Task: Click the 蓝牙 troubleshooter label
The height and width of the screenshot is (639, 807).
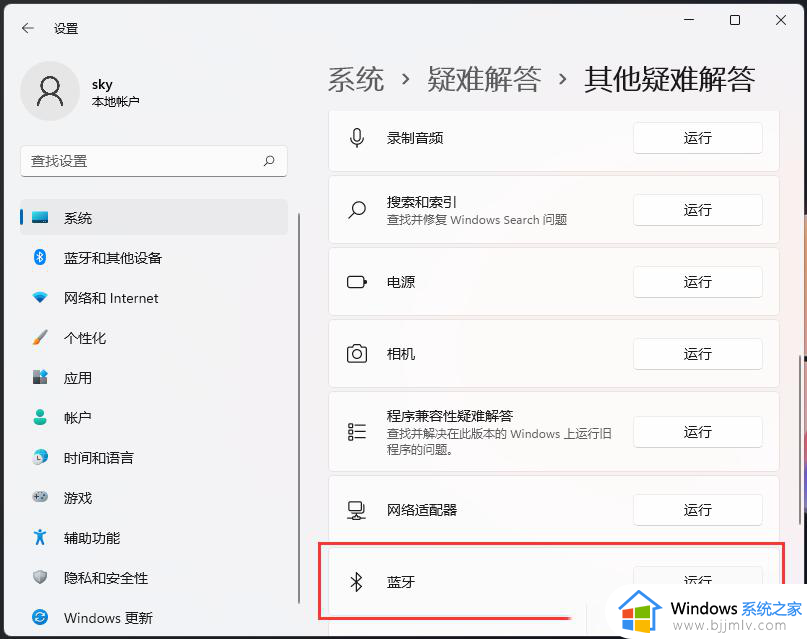Action: tap(400, 582)
